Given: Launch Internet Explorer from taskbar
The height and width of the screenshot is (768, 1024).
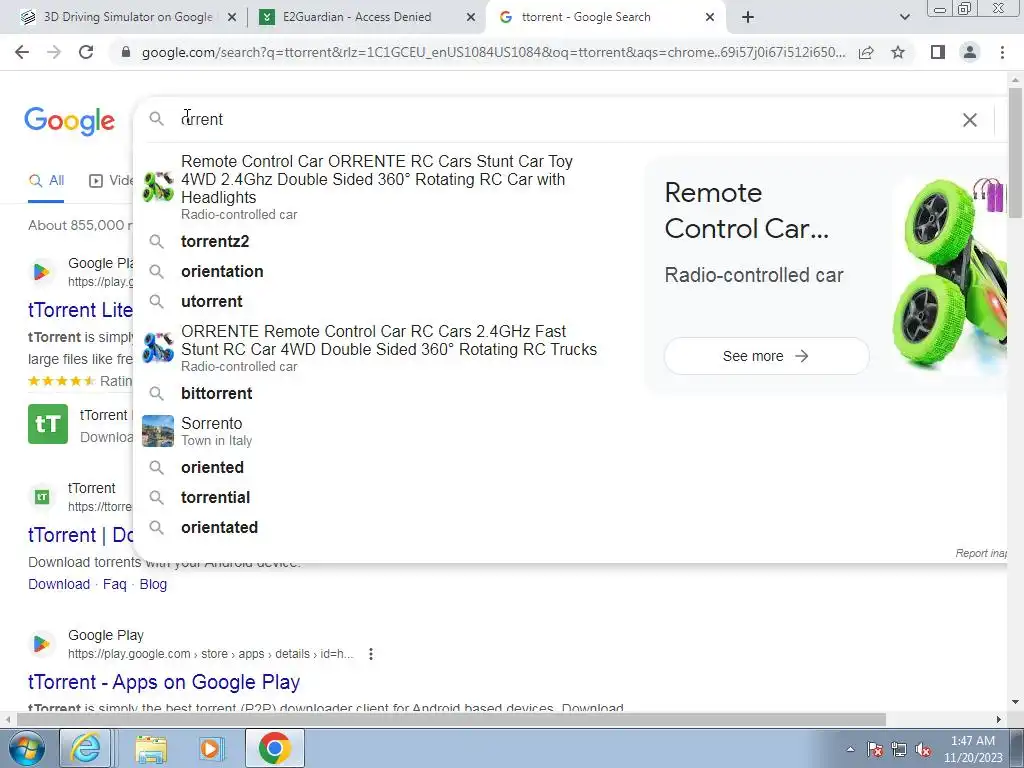Looking at the screenshot, I should click(x=86, y=748).
